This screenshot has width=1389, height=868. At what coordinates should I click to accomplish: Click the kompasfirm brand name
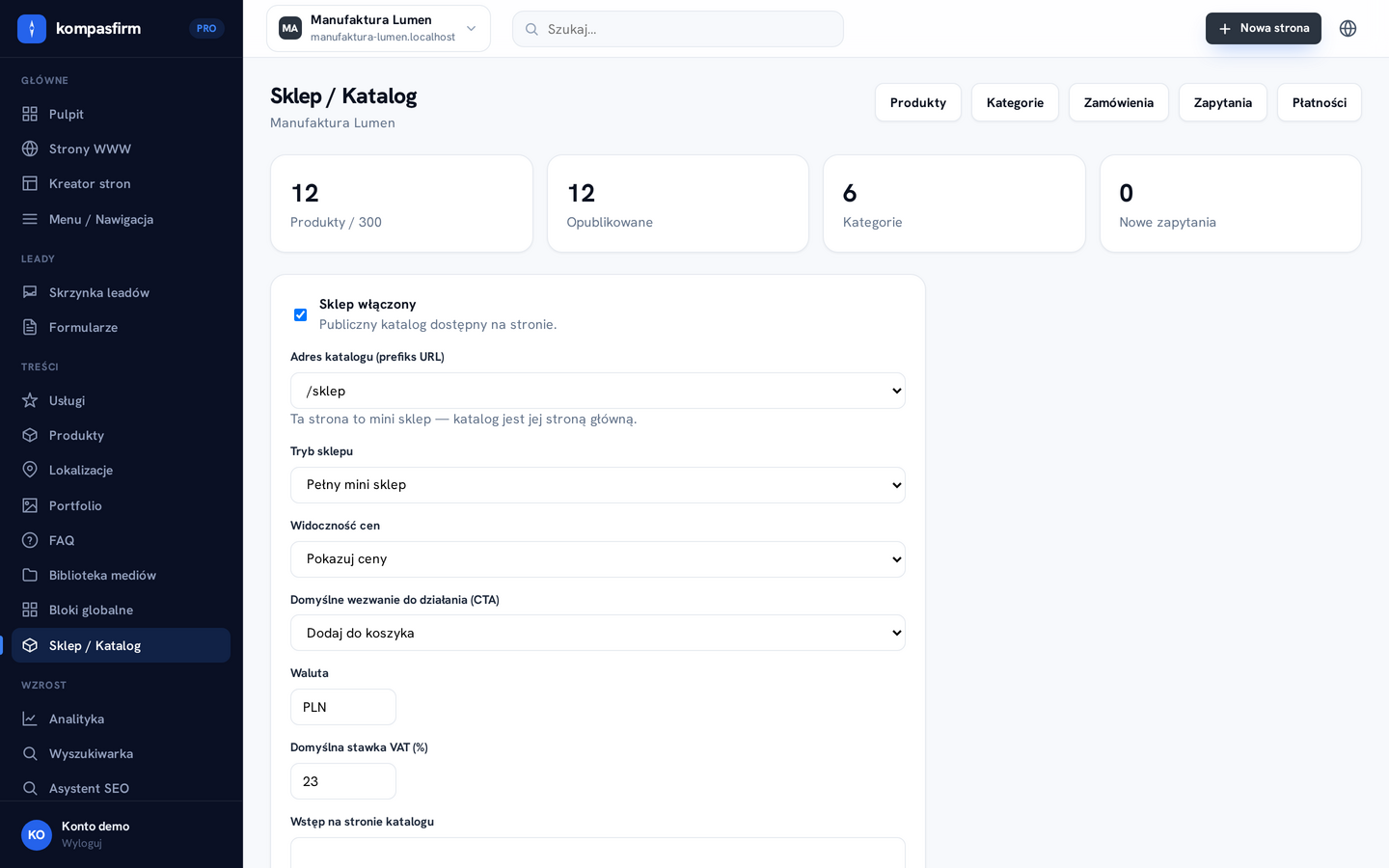[x=98, y=29]
